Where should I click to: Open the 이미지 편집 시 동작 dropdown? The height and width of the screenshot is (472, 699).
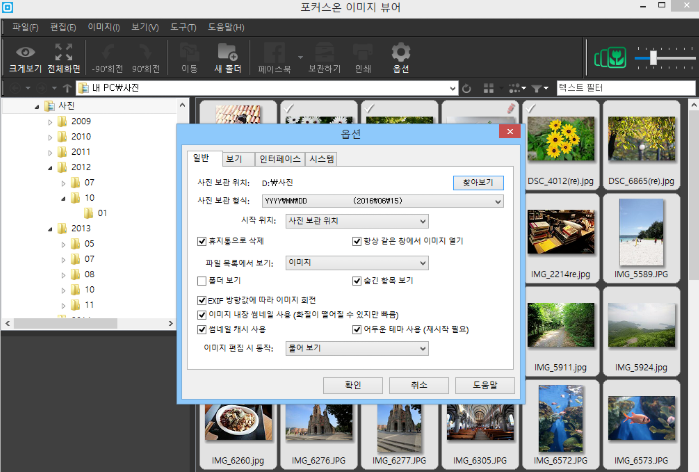coord(357,349)
